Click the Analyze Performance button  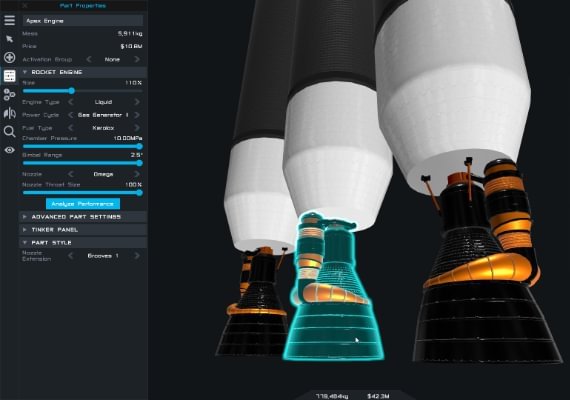[83, 204]
